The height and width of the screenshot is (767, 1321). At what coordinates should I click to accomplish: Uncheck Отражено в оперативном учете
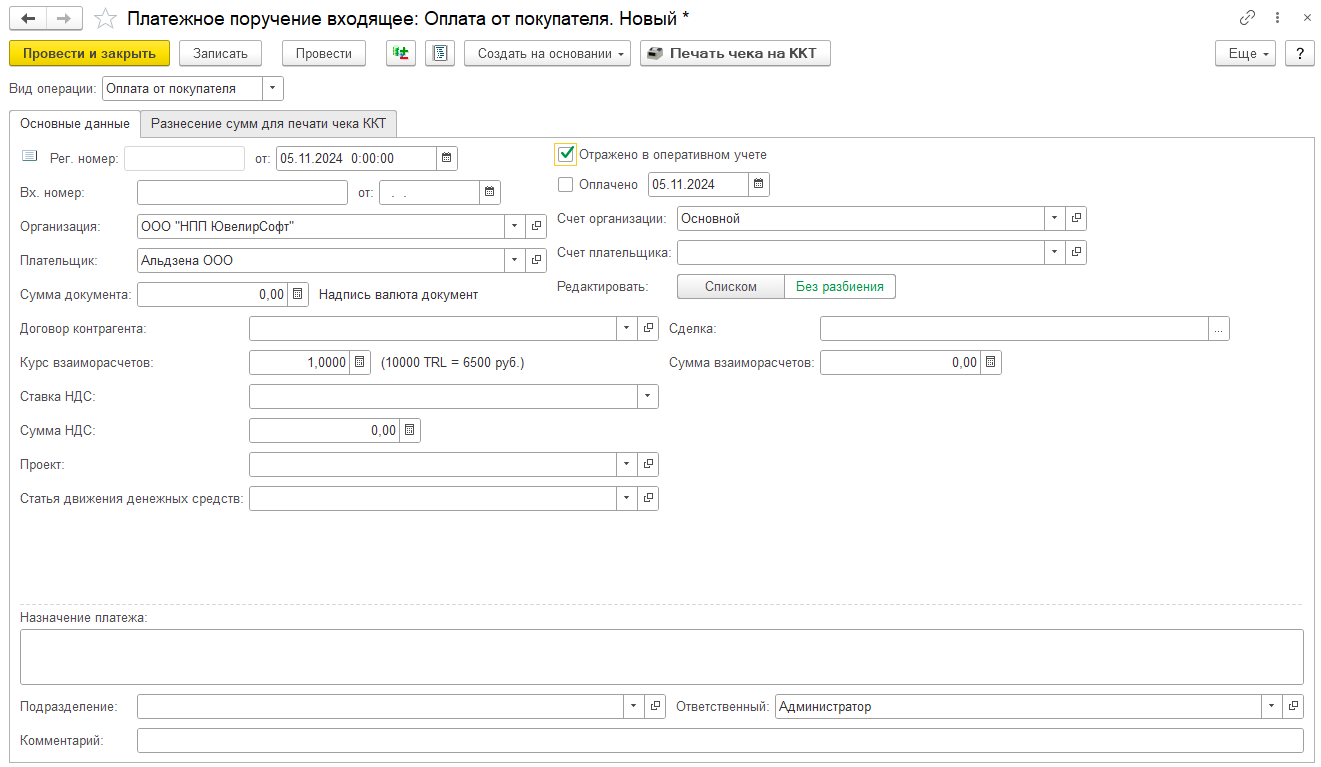point(566,154)
